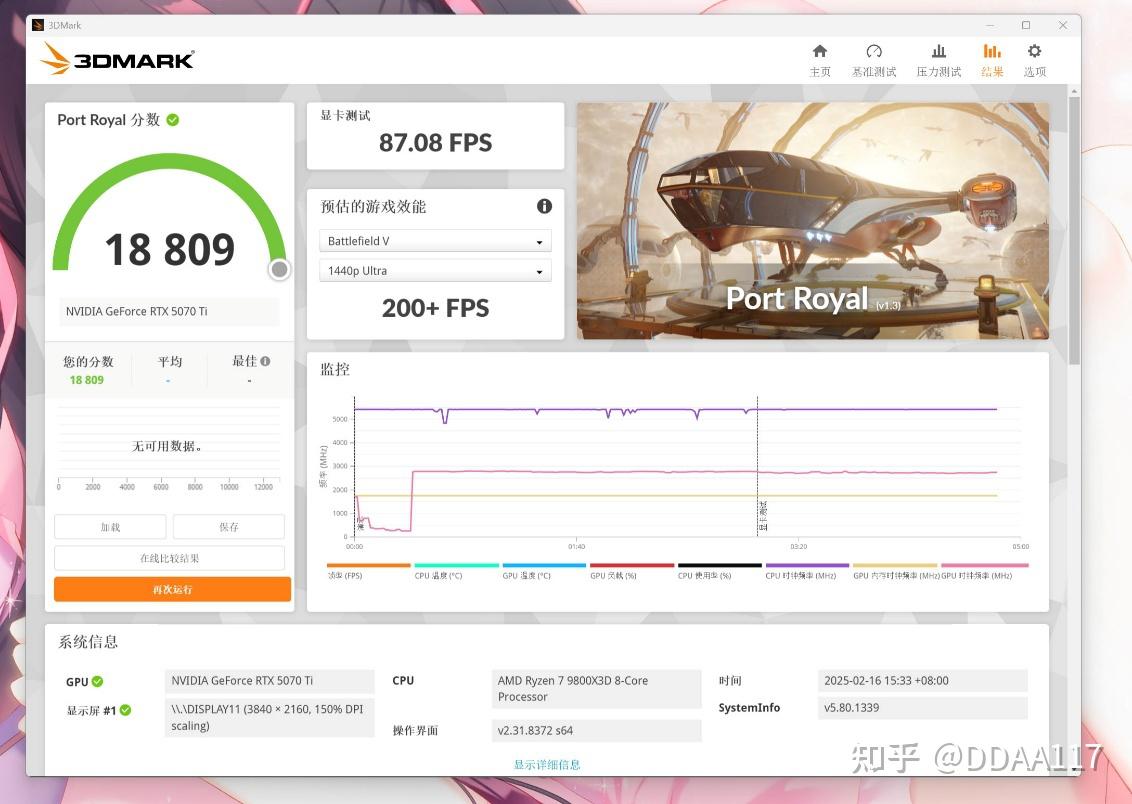
Task: Click the Port Royal preview thumbnail
Action: click(x=813, y=221)
